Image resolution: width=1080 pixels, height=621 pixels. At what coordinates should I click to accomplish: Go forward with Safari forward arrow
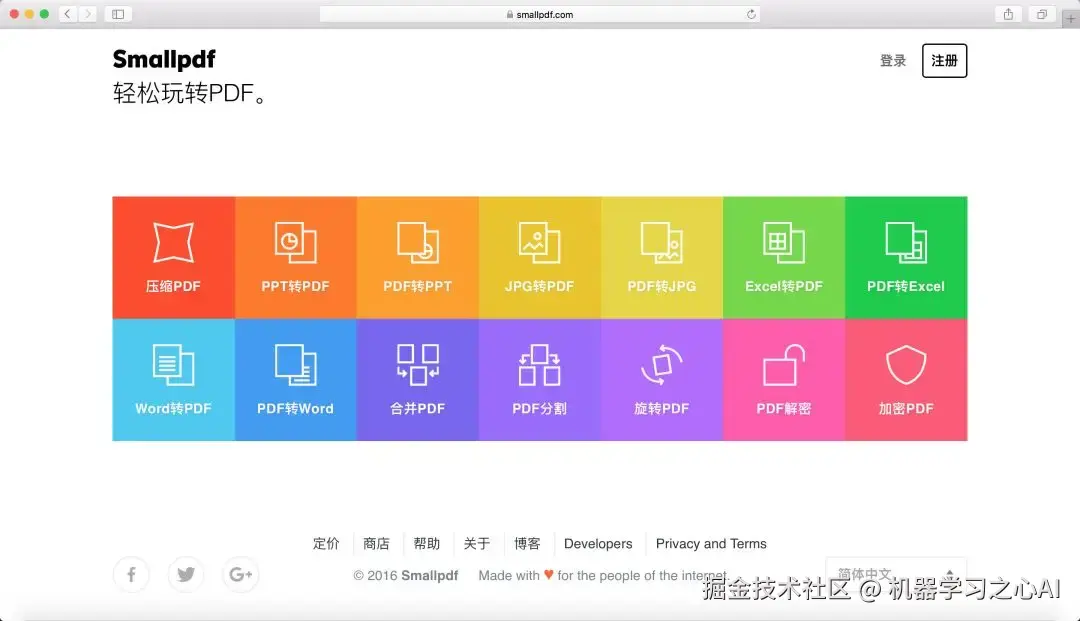87,14
